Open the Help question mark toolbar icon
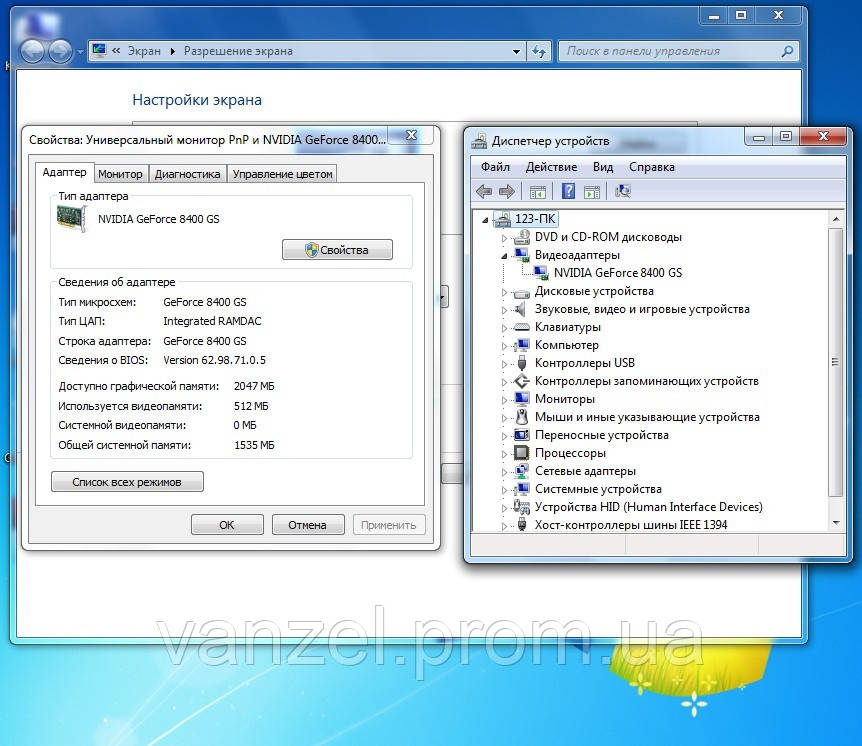This screenshot has height=746, width=862. [x=568, y=191]
